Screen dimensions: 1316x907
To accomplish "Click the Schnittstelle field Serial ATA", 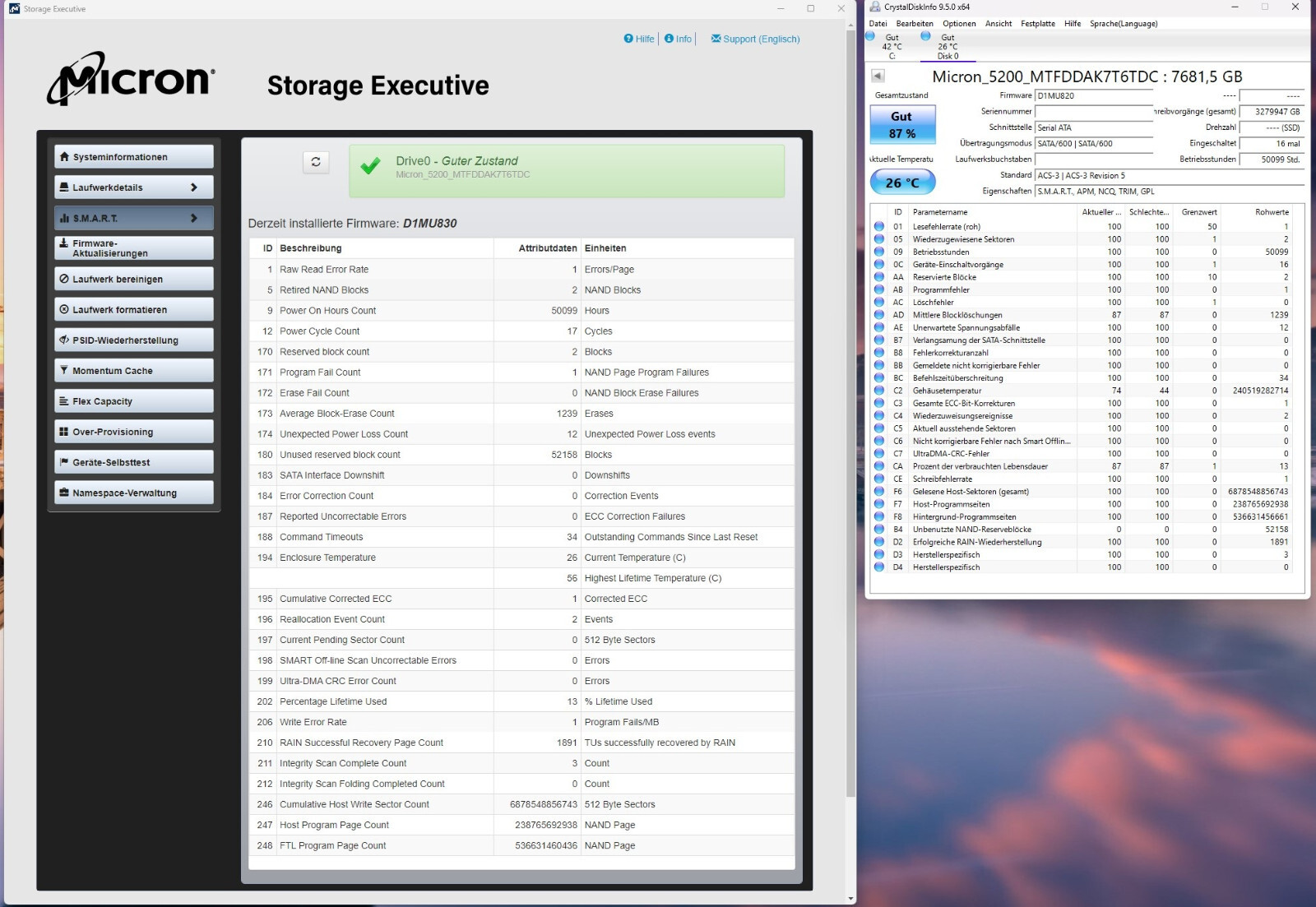I will [1094, 127].
